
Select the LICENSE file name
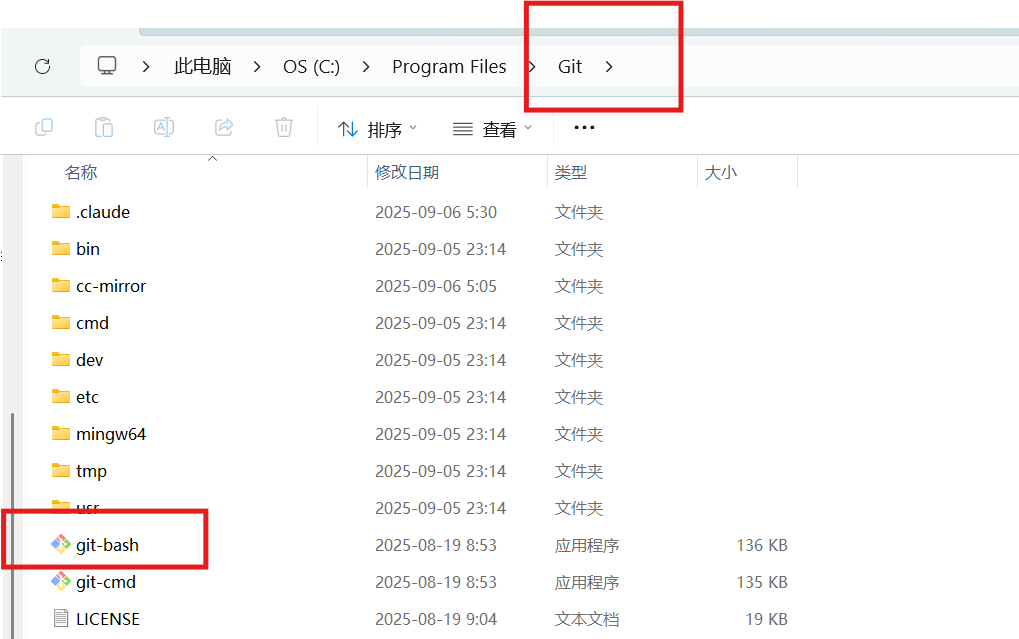108,619
